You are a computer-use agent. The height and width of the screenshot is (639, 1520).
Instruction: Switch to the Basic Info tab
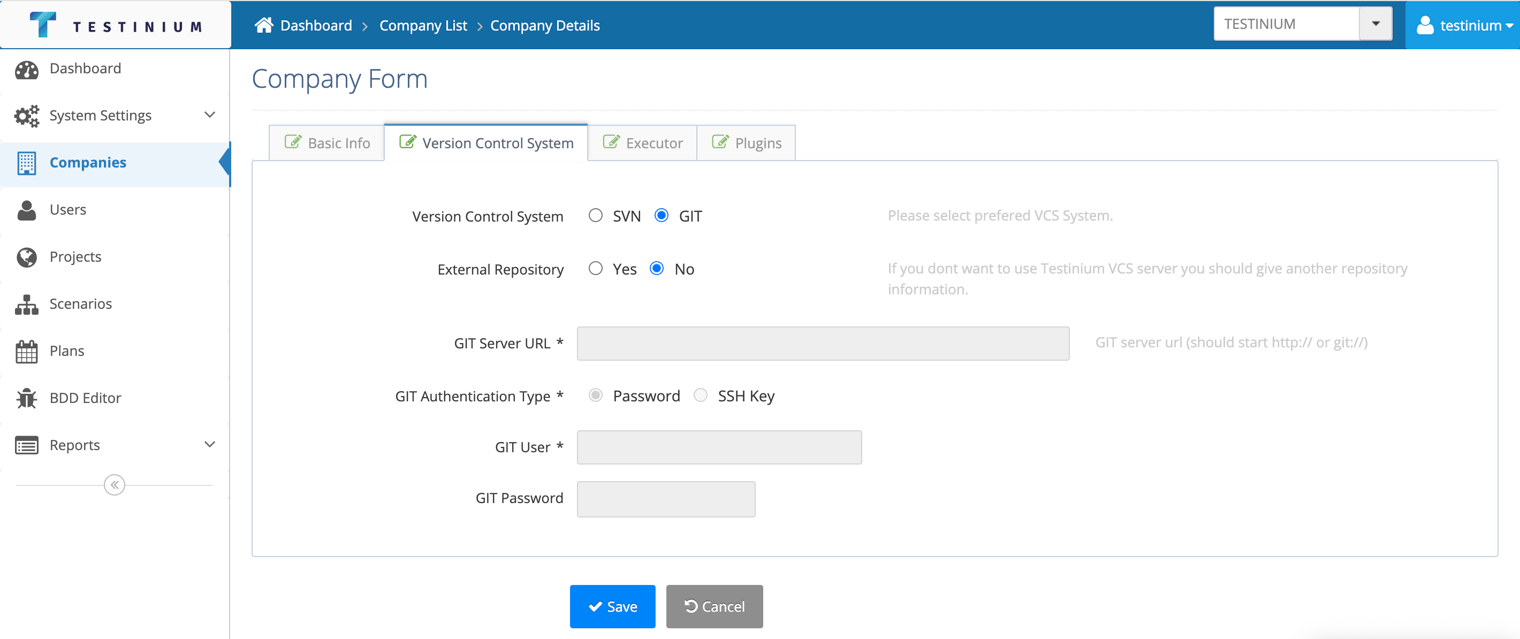click(x=327, y=143)
